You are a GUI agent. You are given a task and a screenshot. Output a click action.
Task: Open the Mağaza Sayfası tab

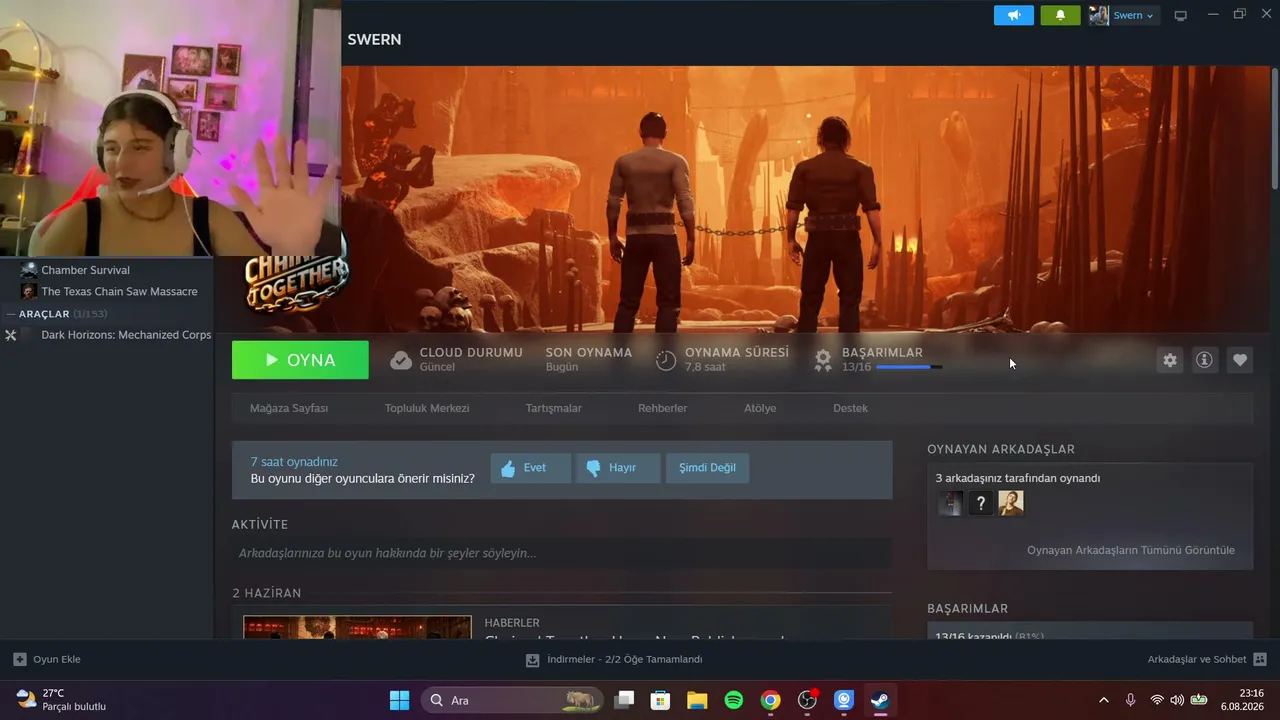(x=289, y=408)
